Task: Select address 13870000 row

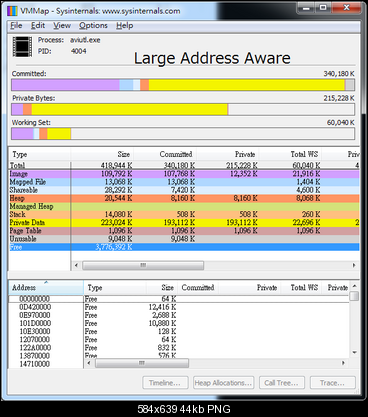Action: [x=179, y=356]
